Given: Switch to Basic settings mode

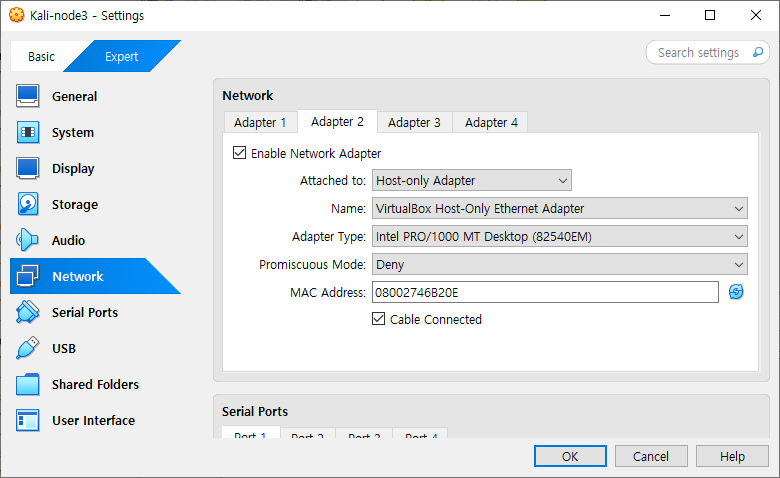Looking at the screenshot, I should point(41,57).
